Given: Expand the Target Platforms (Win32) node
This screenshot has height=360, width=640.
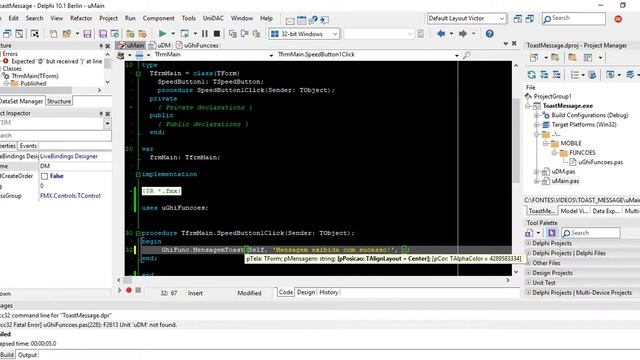Looking at the screenshot, I should [537, 125].
